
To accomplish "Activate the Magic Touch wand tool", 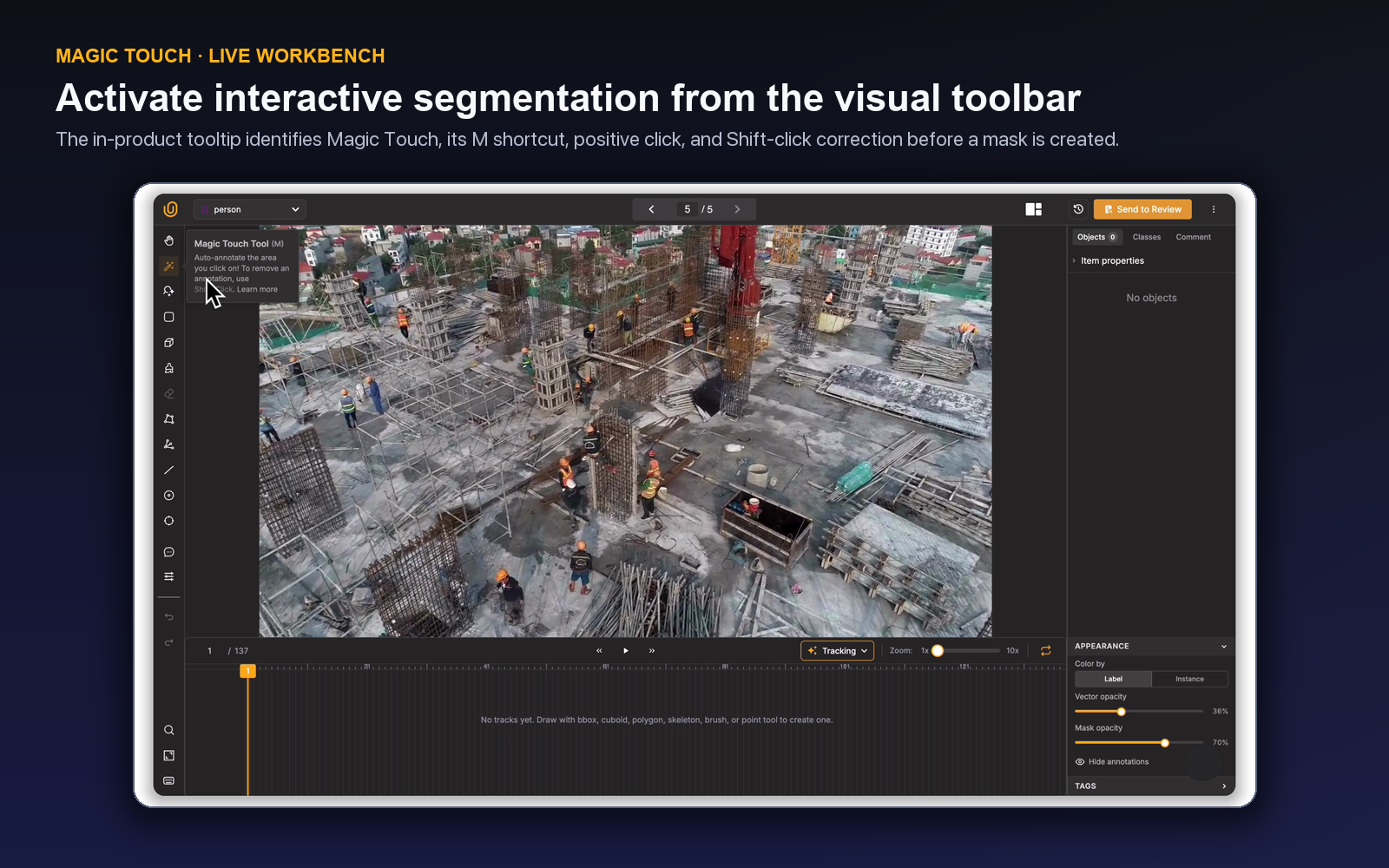I will coord(169,266).
